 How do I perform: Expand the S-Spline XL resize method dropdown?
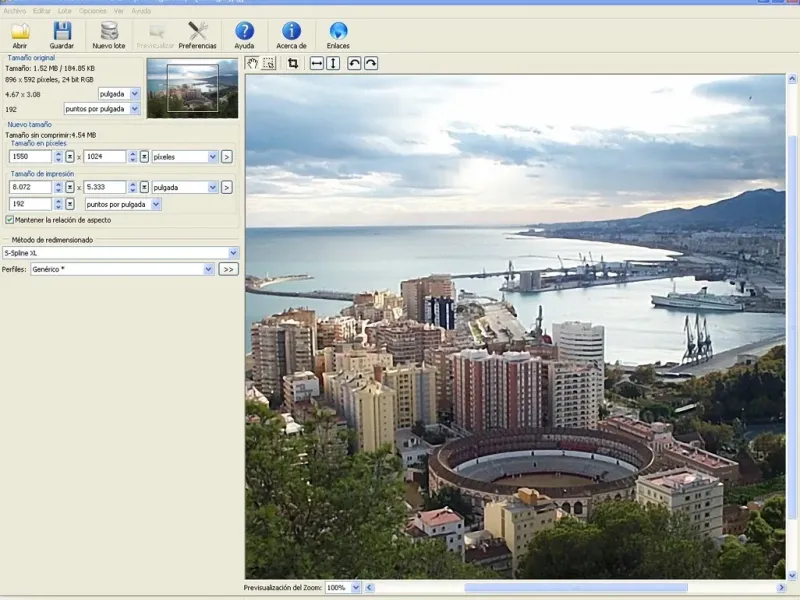pyautogui.click(x=233, y=253)
